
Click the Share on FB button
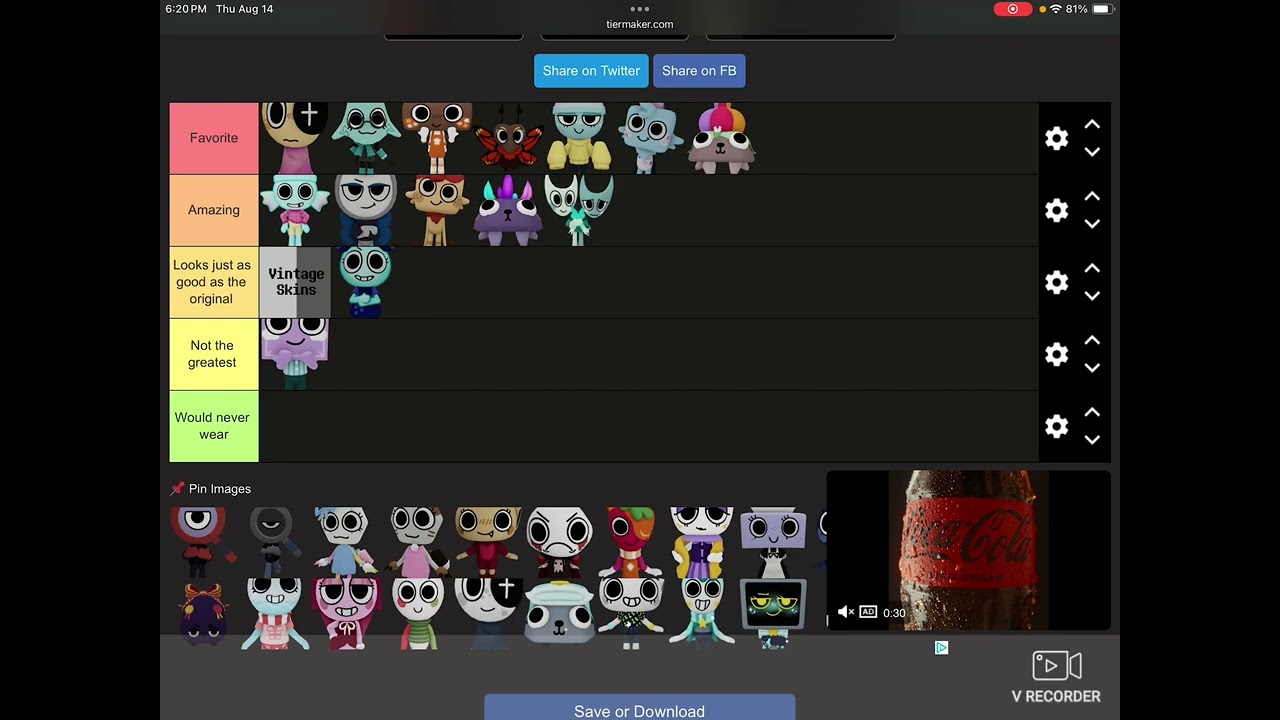point(699,71)
